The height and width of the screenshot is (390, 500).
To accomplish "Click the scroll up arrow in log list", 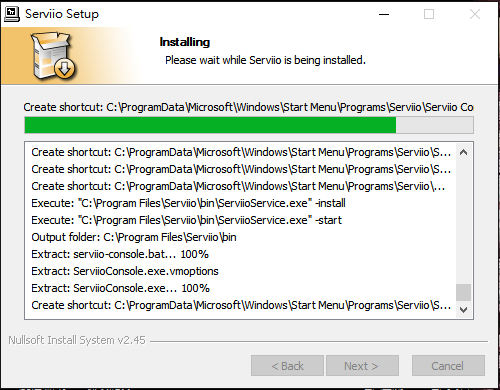I will point(463,153).
